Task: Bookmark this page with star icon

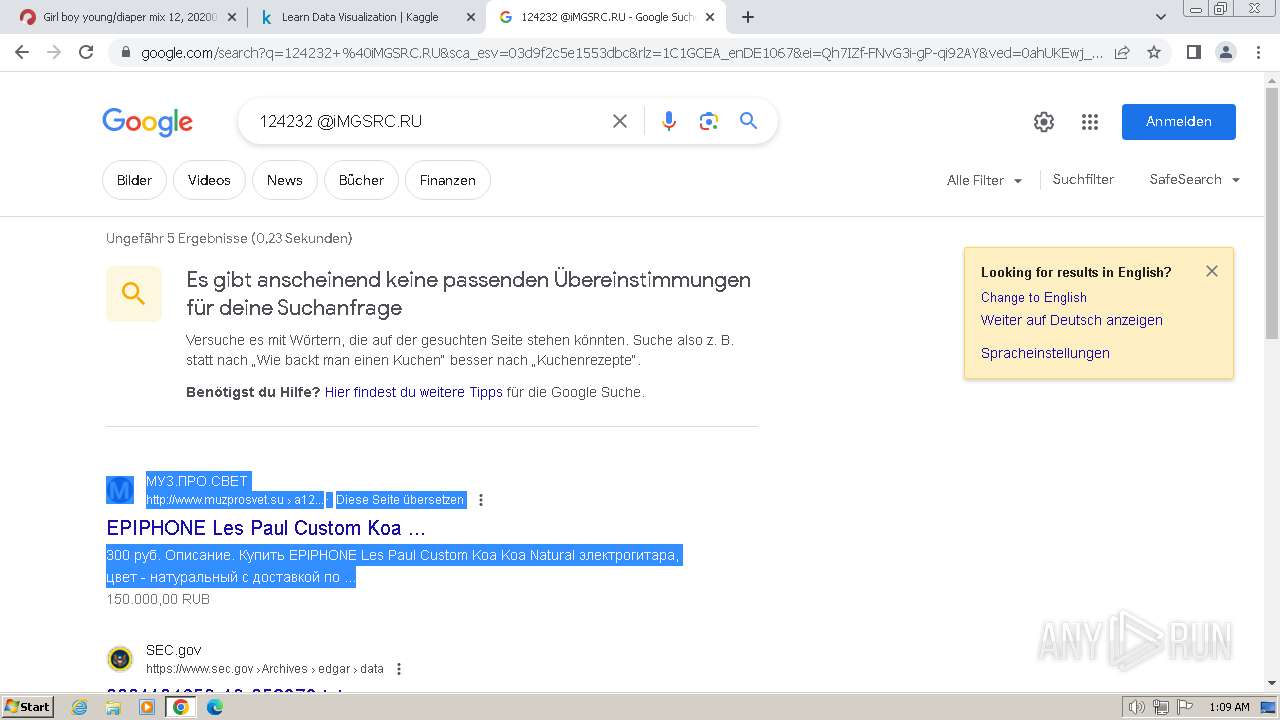Action: [x=1154, y=52]
